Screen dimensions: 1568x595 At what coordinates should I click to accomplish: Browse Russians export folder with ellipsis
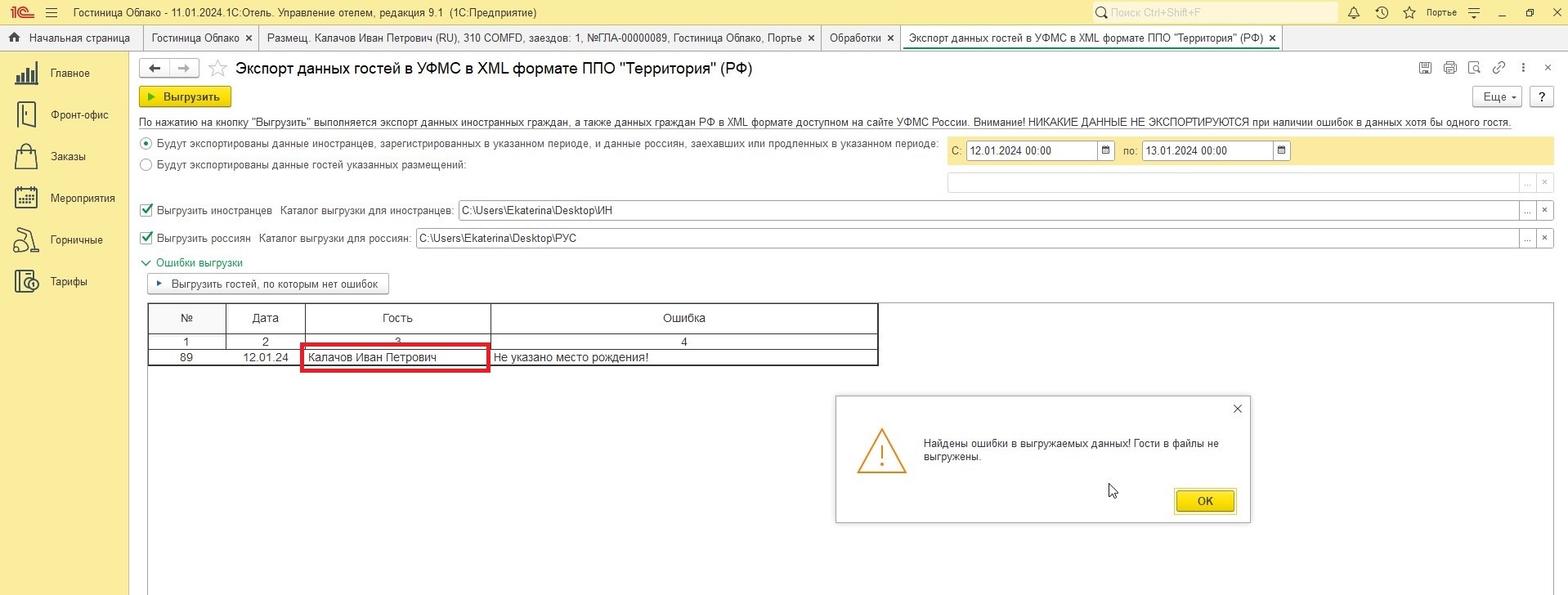point(1527,239)
